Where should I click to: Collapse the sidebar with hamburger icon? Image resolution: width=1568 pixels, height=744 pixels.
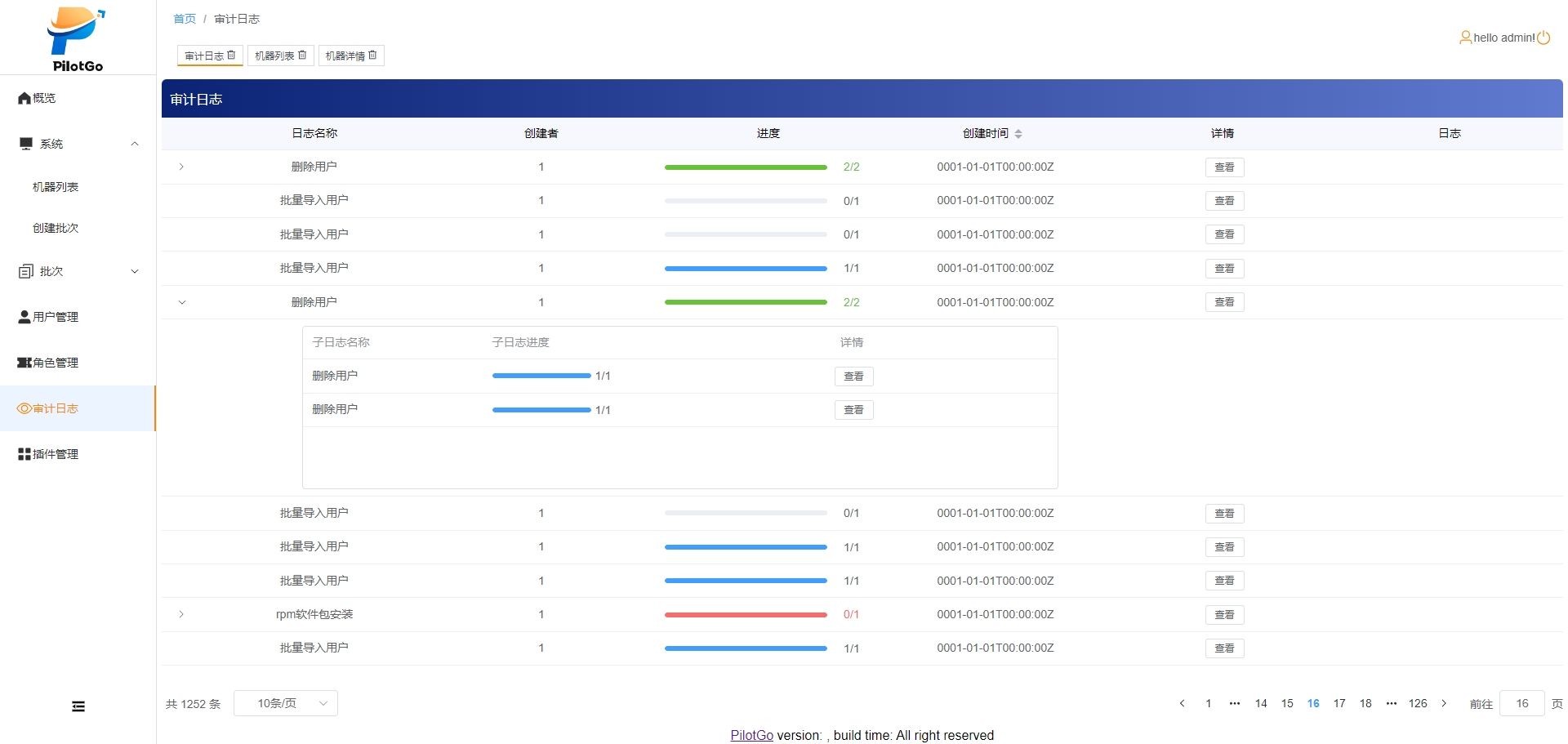(78, 706)
